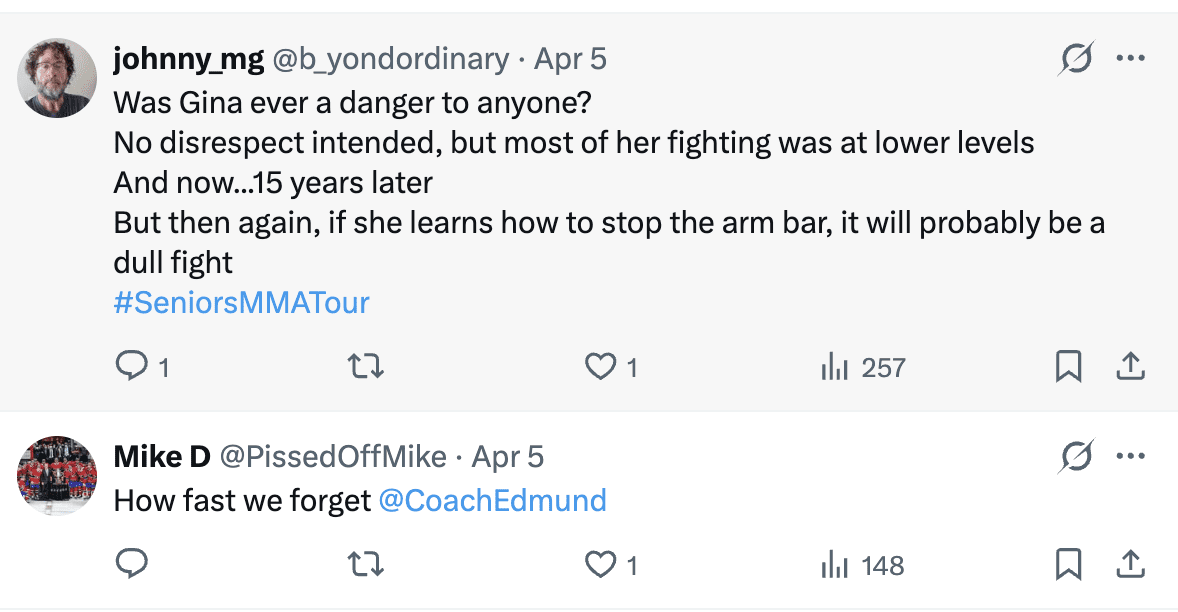Share johnny_mg's tweet

pyautogui.click(x=1130, y=368)
